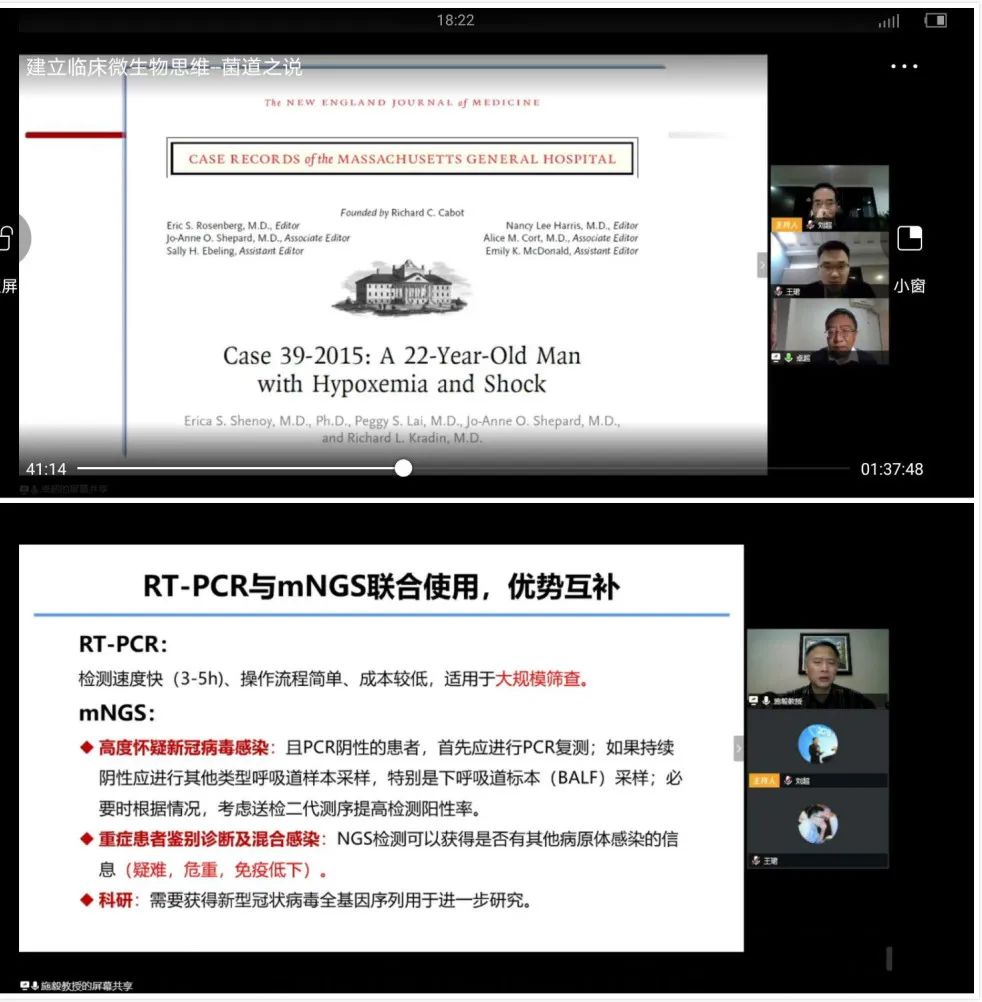Tap the text Founded by Richard C. Cabot
Image resolution: width=982 pixels, height=1002 pixels.
[402, 212]
